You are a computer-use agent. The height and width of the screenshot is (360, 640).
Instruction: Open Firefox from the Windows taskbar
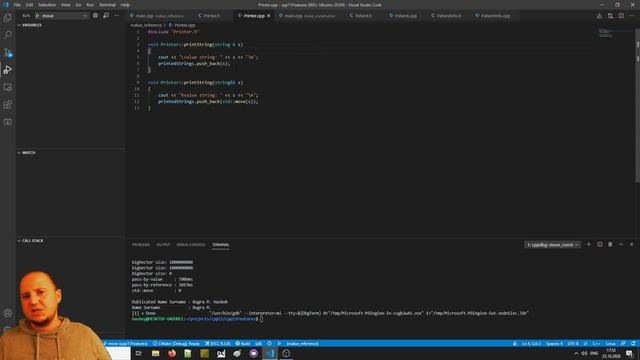[x=172, y=353]
